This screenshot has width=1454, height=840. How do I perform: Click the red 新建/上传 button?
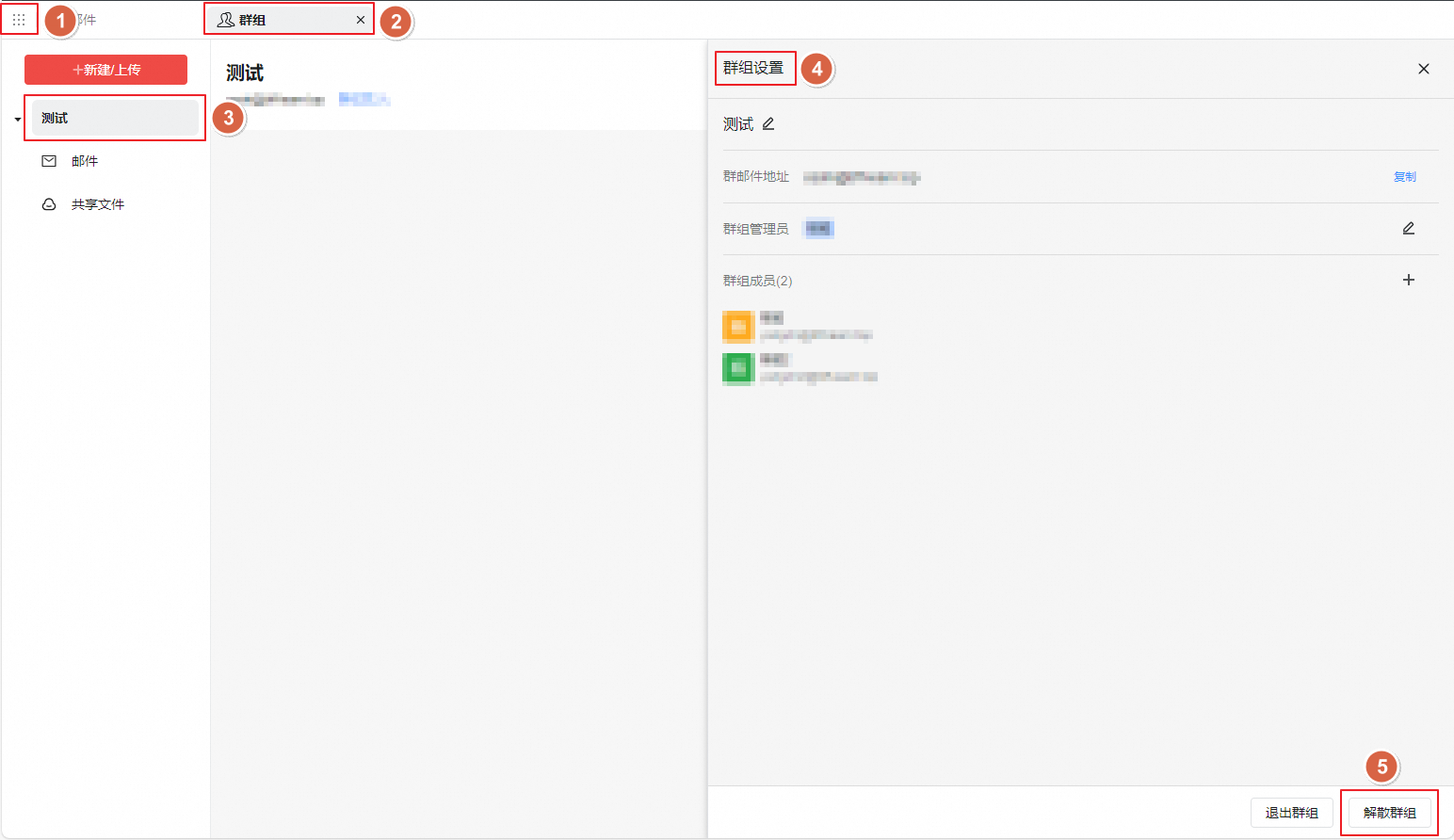point(106,70)
